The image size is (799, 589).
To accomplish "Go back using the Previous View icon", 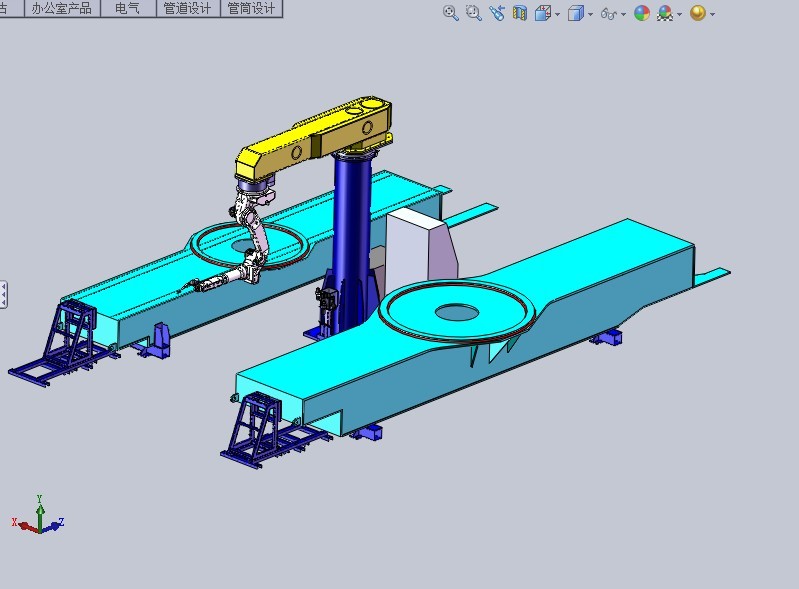I will click(497, 13).
